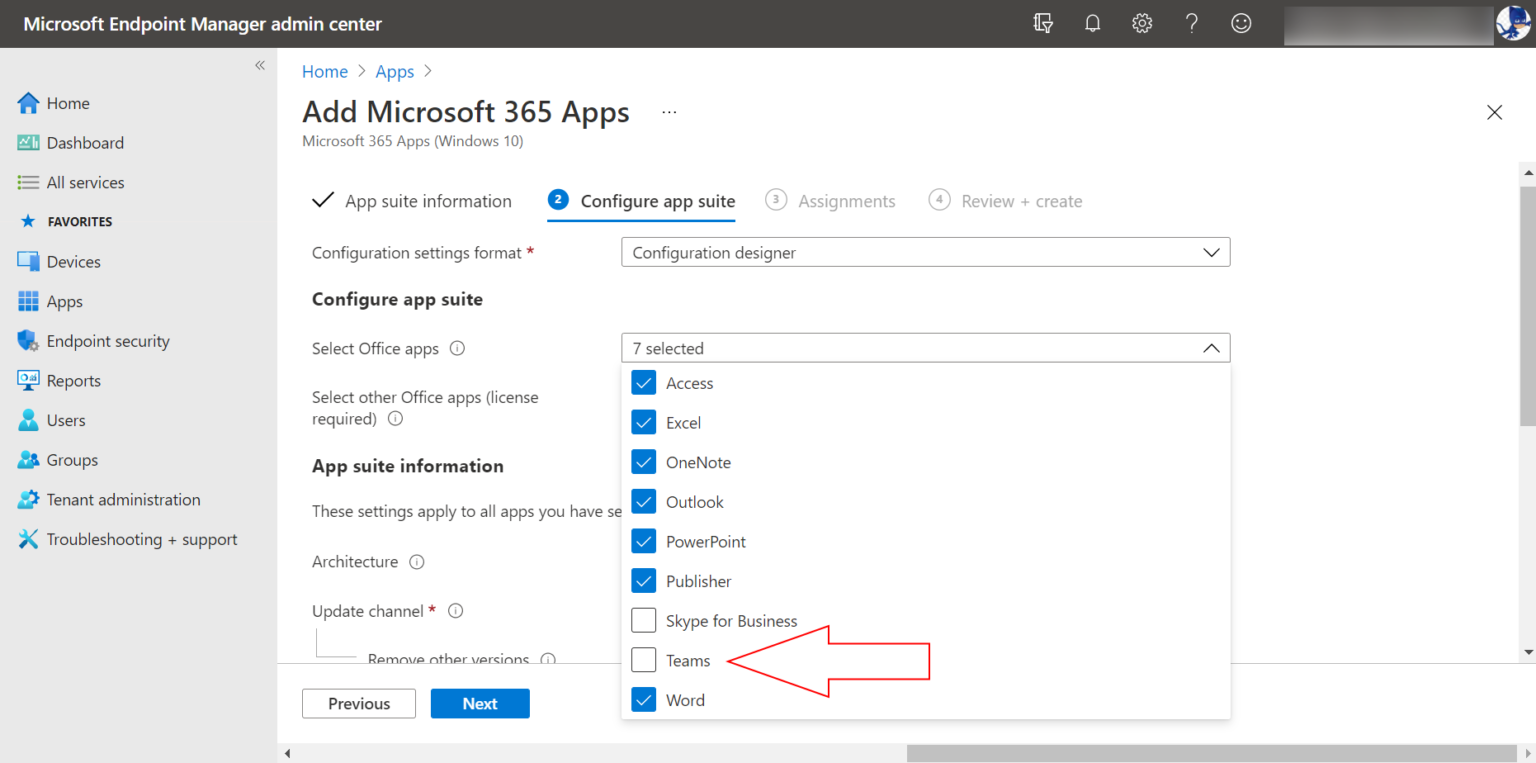
Task: Open the settings gear in the top bar
Action: click(1141, 22)
